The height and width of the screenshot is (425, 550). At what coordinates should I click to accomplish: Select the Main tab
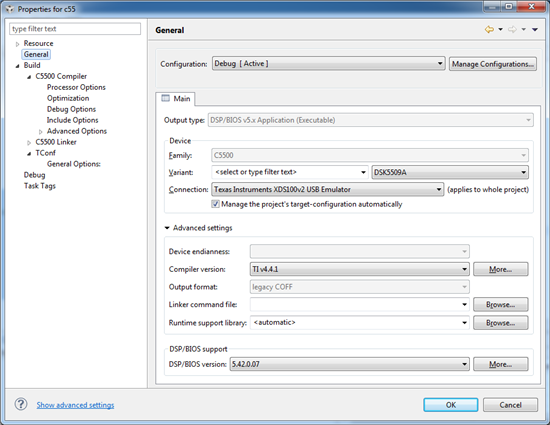click(x=176, y=99)
